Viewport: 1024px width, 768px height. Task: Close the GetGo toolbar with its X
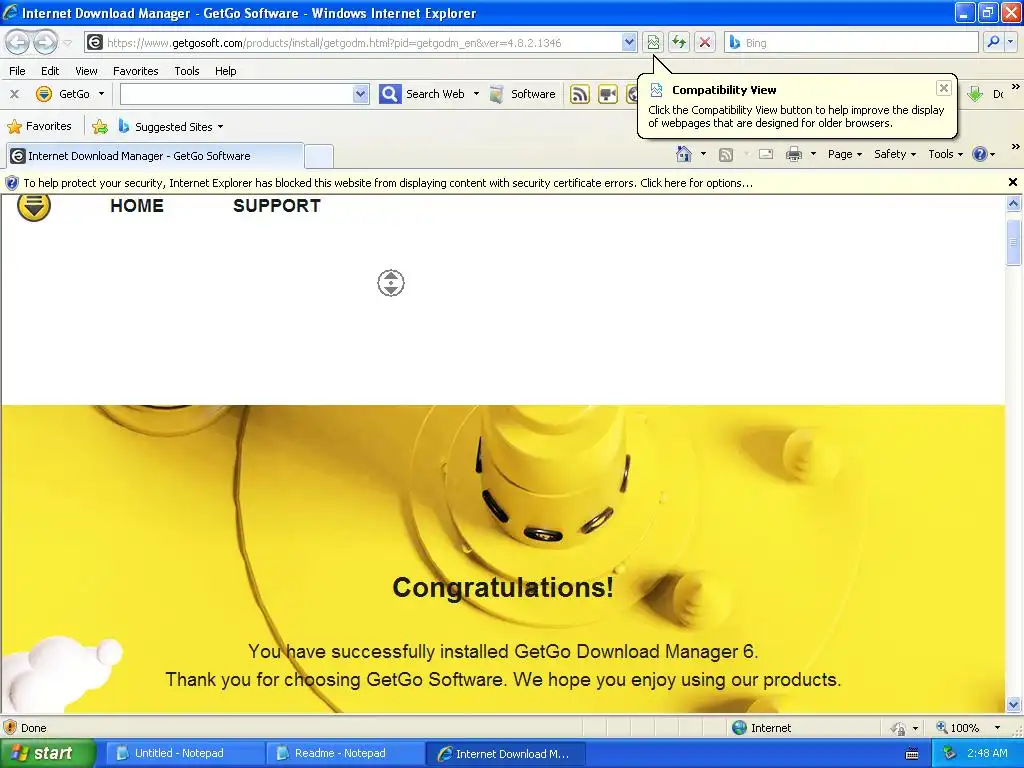[x=14, y=94]
